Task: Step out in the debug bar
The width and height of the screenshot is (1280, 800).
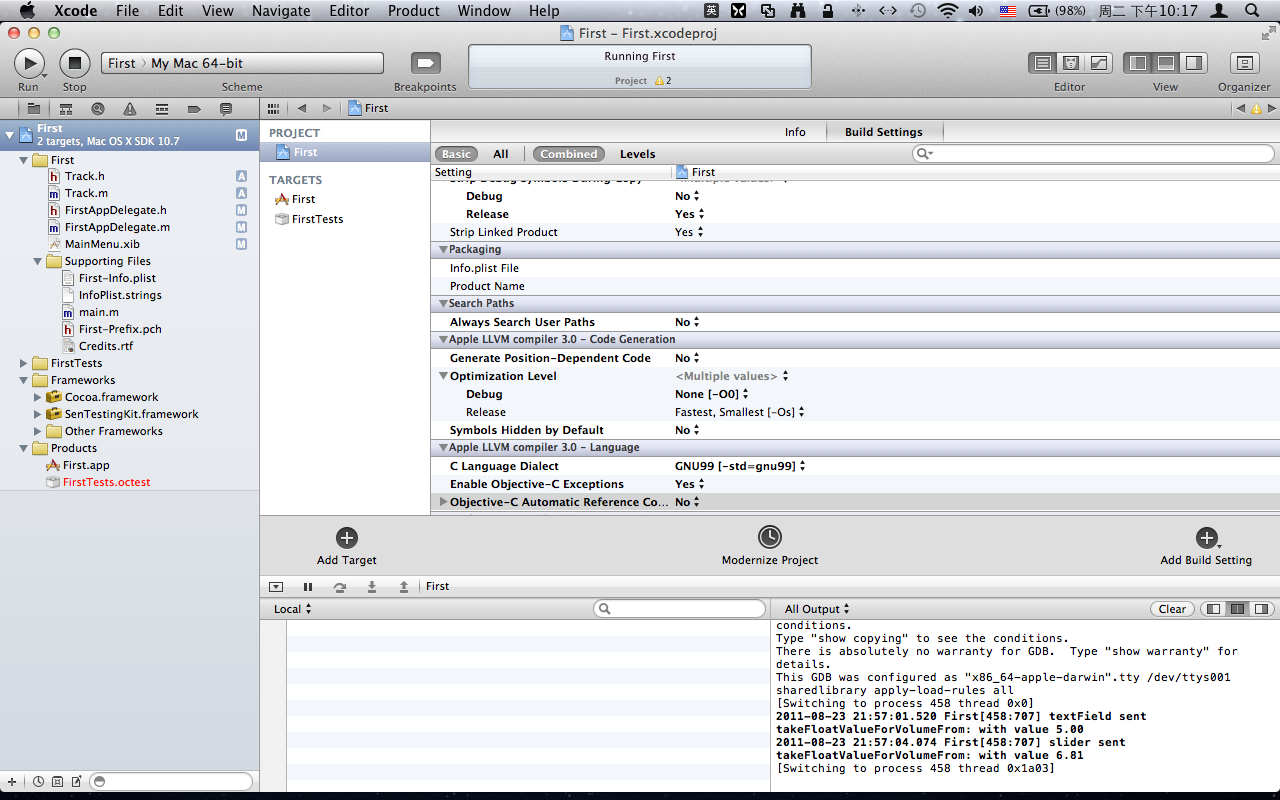Action: pos(404,587)
